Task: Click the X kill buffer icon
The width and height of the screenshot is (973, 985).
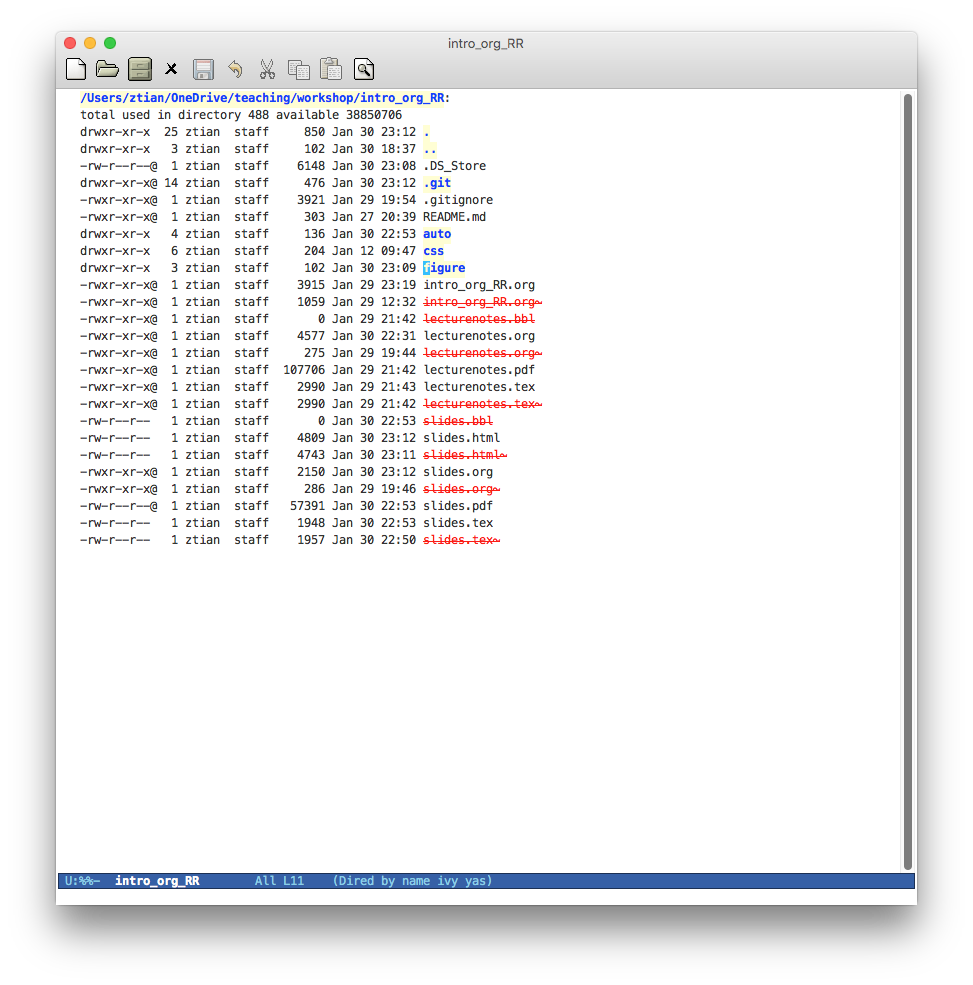Action: pyautogui.click(x=171, y=69)
